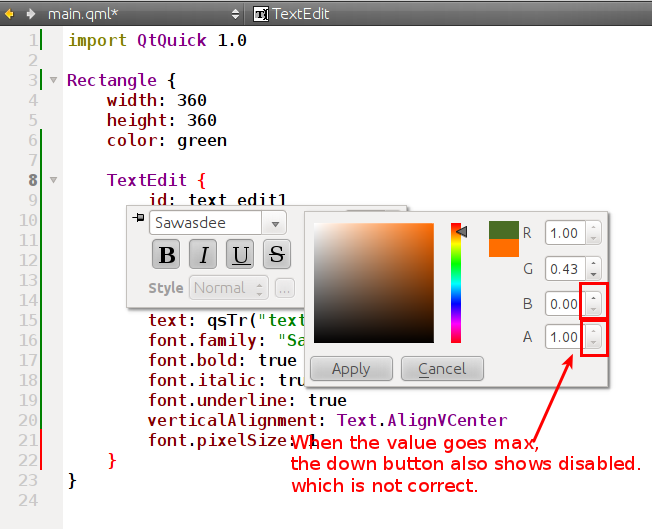Collapse the Rectangle code block

click(53, 80)
